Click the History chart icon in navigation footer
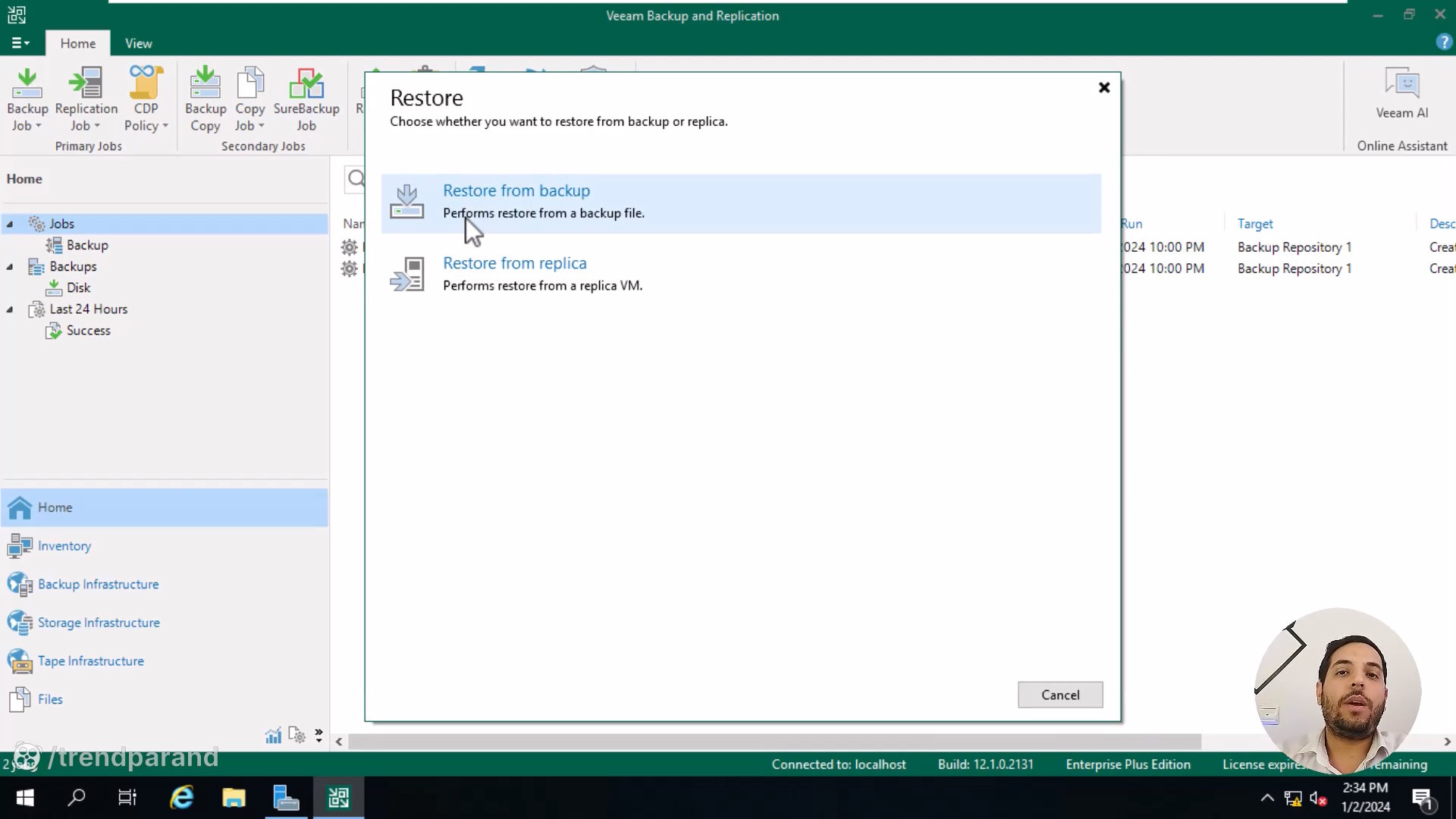The image size is (1456, 819). point(273,736)
